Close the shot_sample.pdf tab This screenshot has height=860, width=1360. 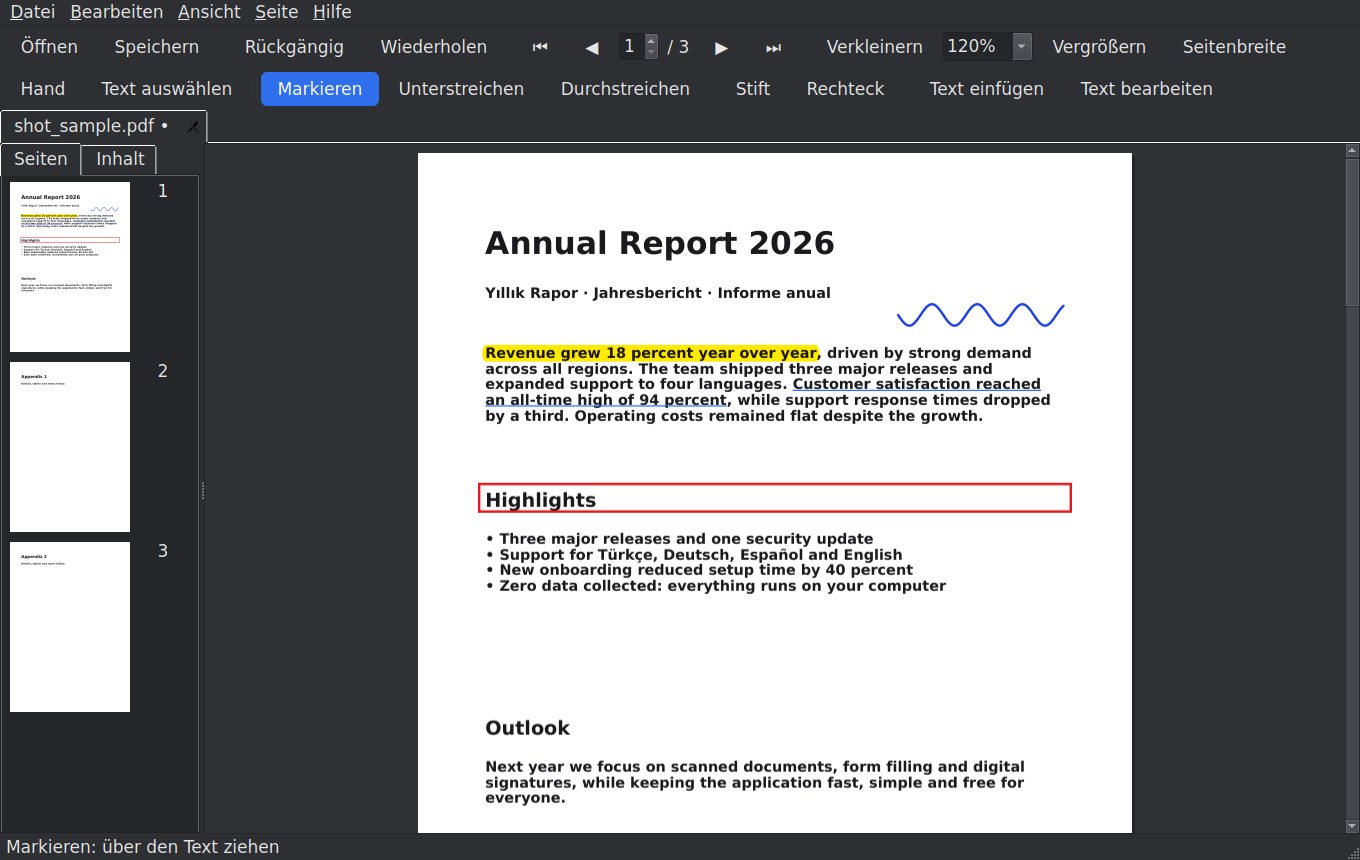tap(193, 127)
